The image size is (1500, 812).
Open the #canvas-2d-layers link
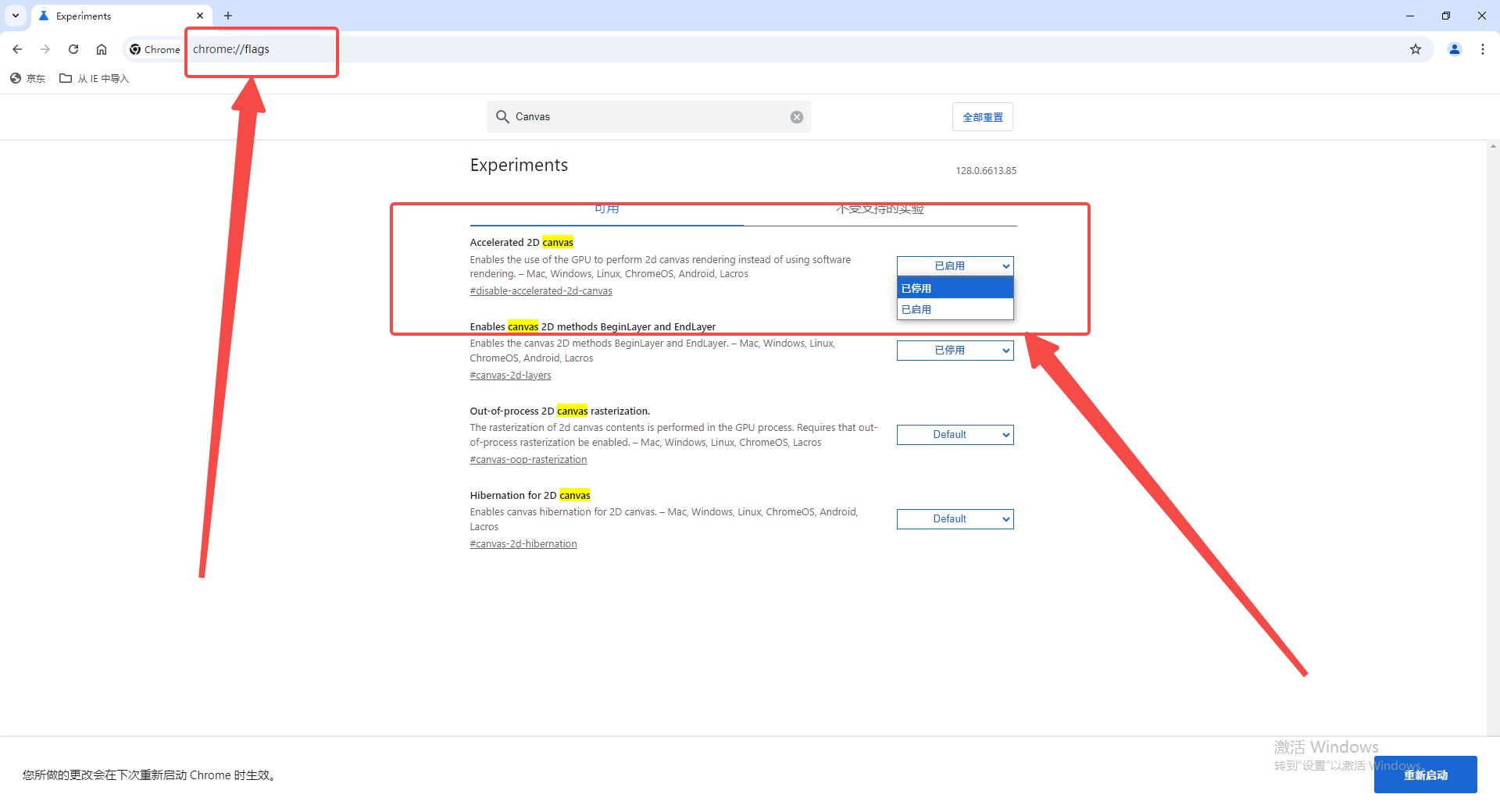(510, 376)
